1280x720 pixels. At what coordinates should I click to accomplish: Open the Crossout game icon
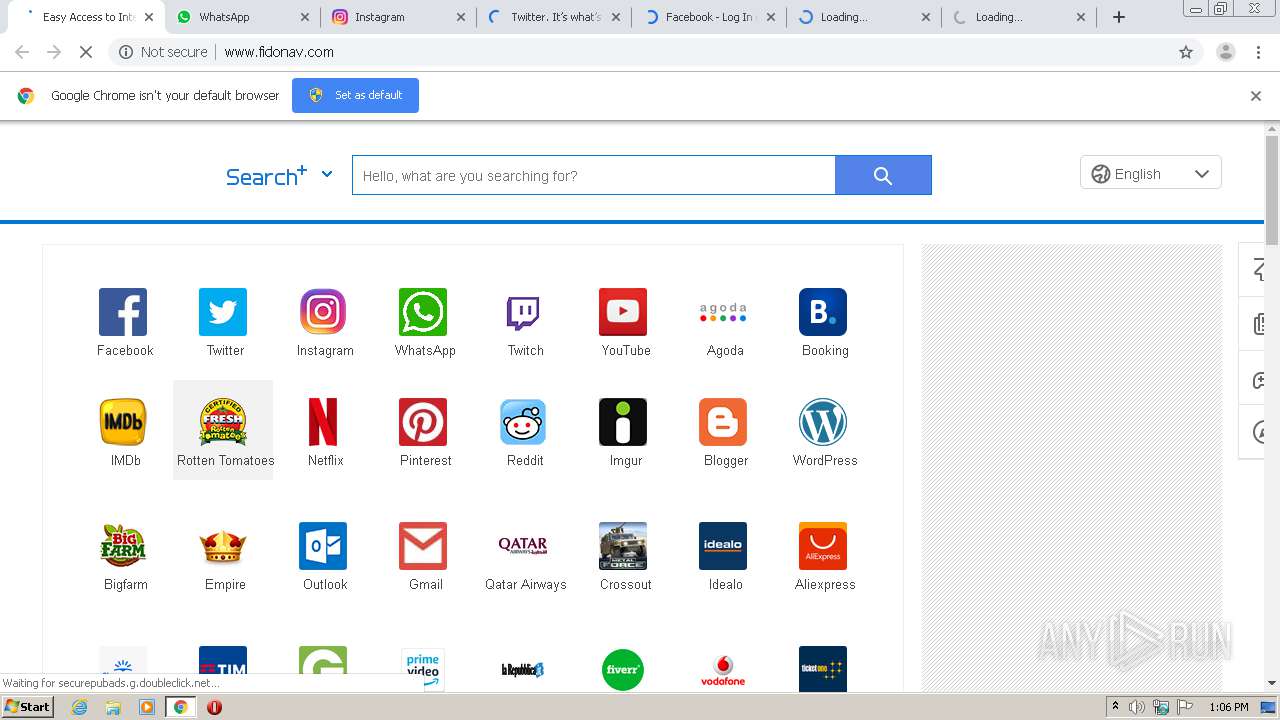(x=623, y=546)
